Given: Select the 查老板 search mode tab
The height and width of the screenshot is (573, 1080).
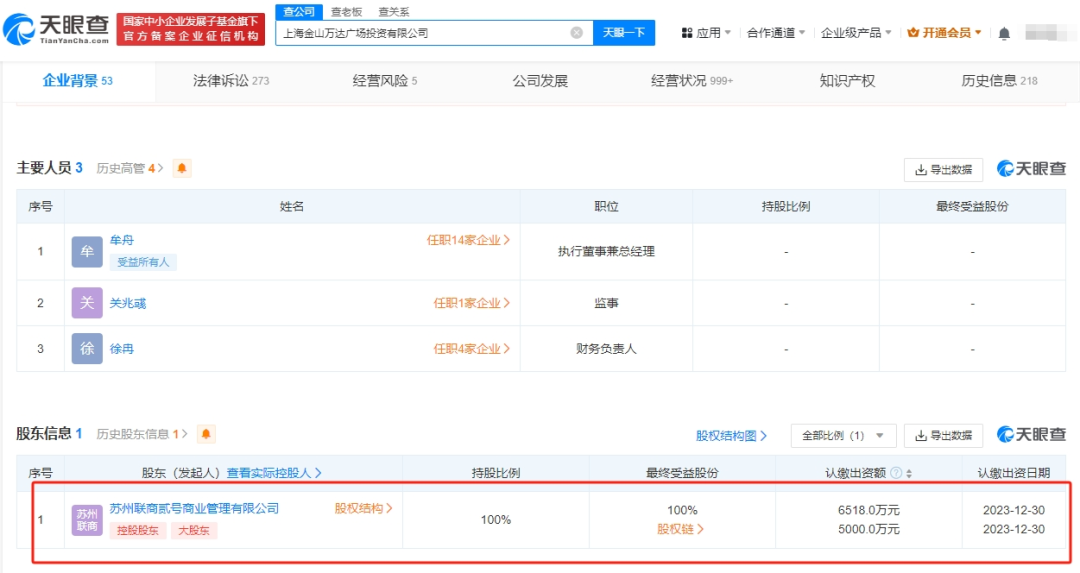Looking at the screenshot, I should [346, 12].
